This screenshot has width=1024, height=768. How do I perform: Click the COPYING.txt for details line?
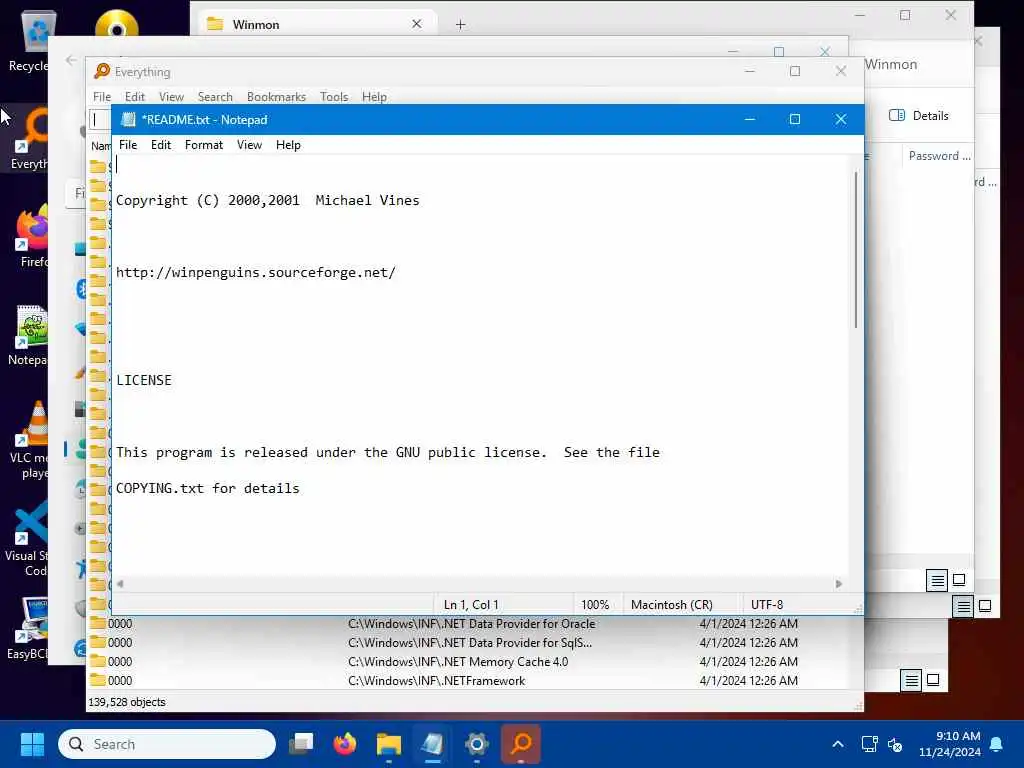(208, 488)
